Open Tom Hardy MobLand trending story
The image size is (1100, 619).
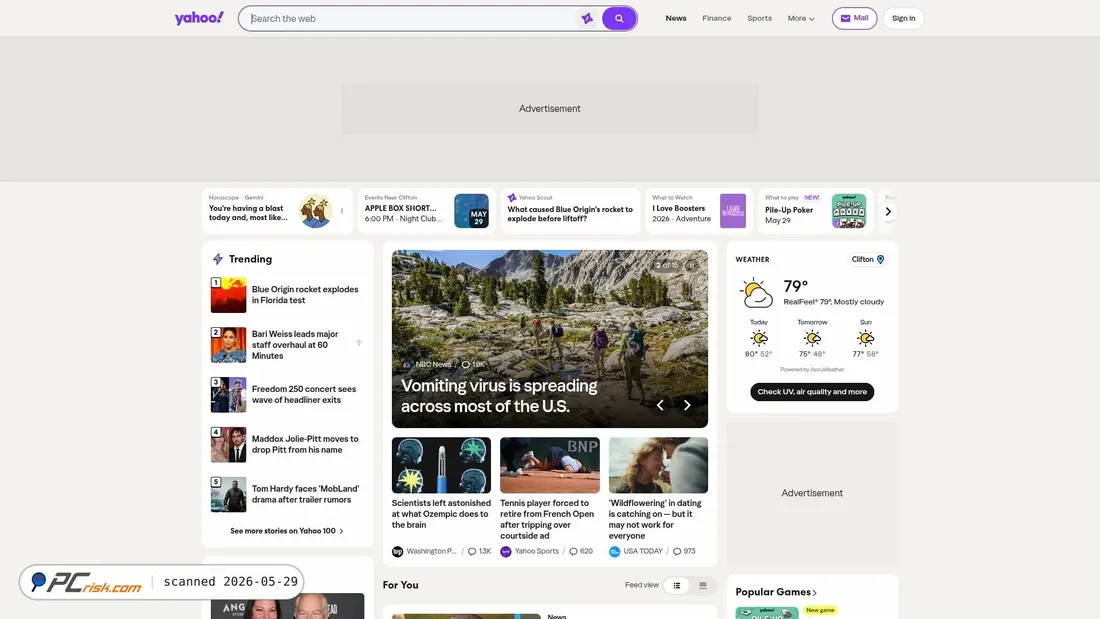pyautogui.click(x=305, y=494)
